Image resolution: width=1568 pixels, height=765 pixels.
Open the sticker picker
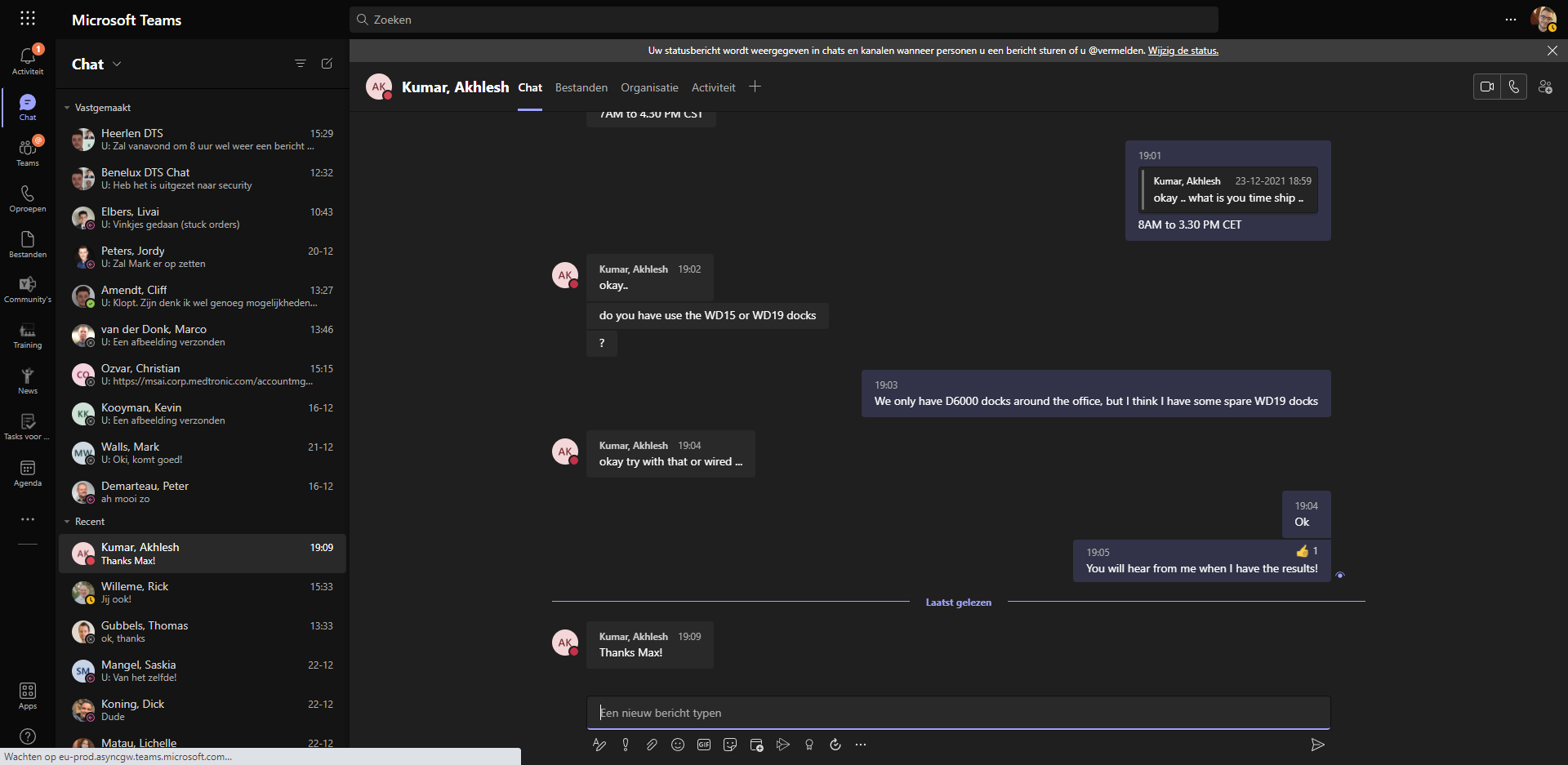[730, 745]
